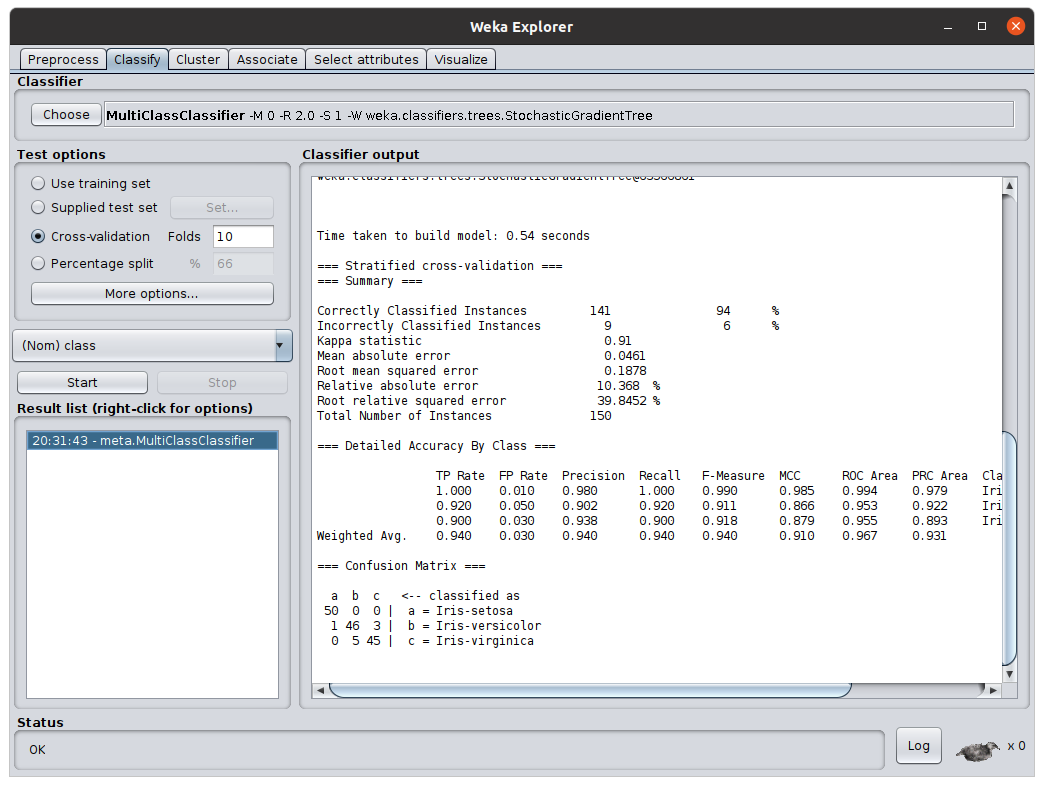This screenshot has width=1044, height=786.
Task: Click the disabled Set... button
Action: 222,208
